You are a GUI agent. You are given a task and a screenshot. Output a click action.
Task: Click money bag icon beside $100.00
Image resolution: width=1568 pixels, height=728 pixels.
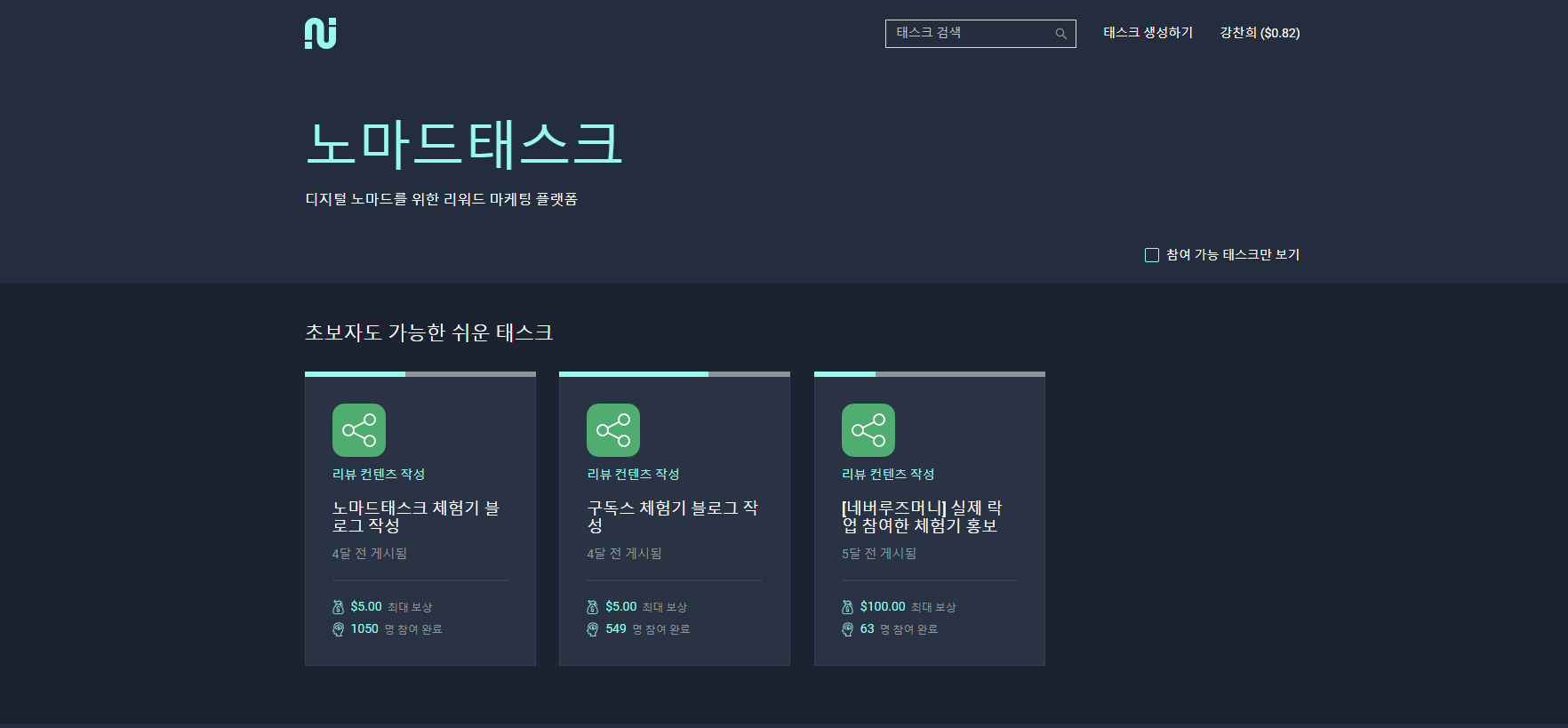(x=848, y=607)
